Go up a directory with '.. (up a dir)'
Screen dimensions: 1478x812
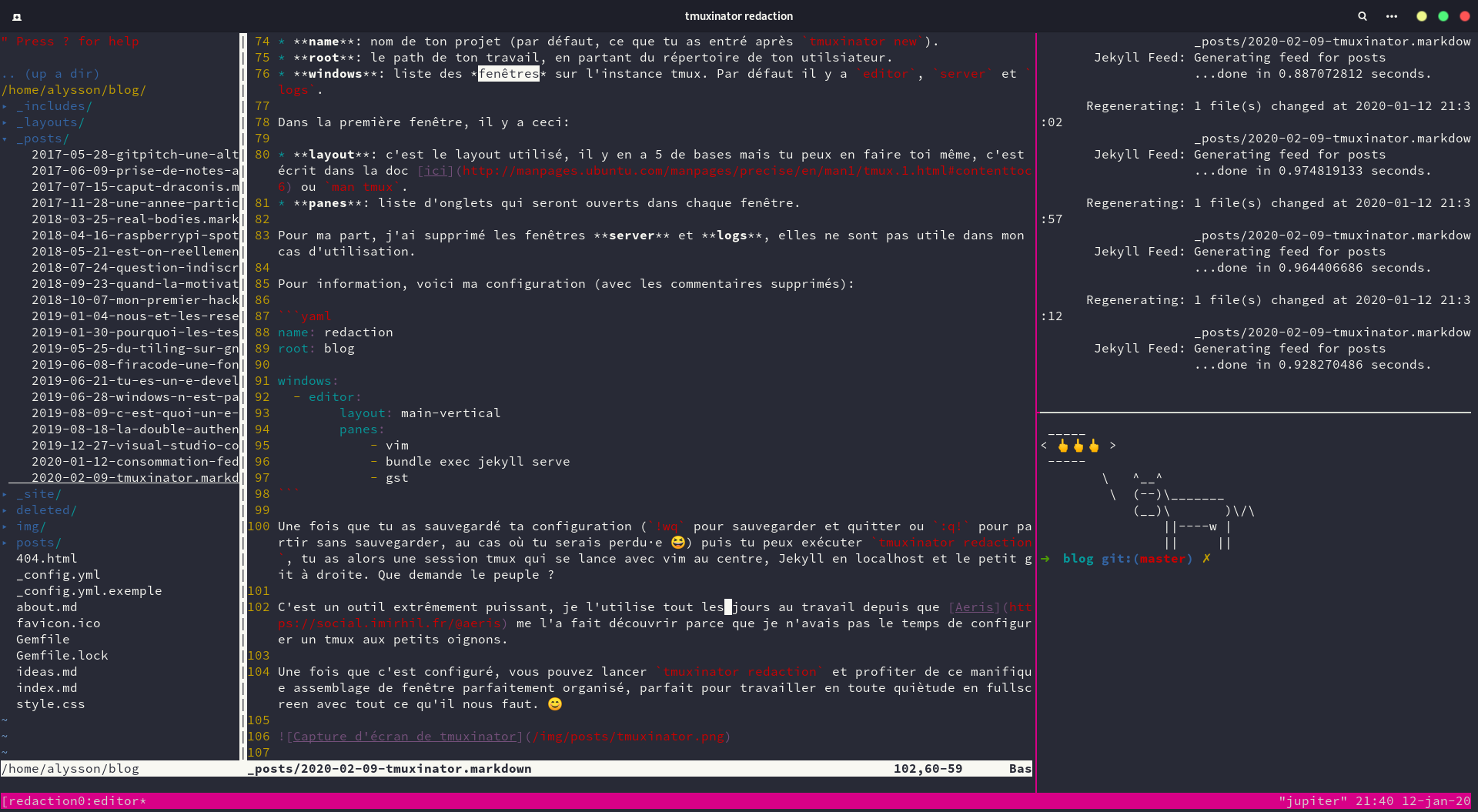click(51, 74)
